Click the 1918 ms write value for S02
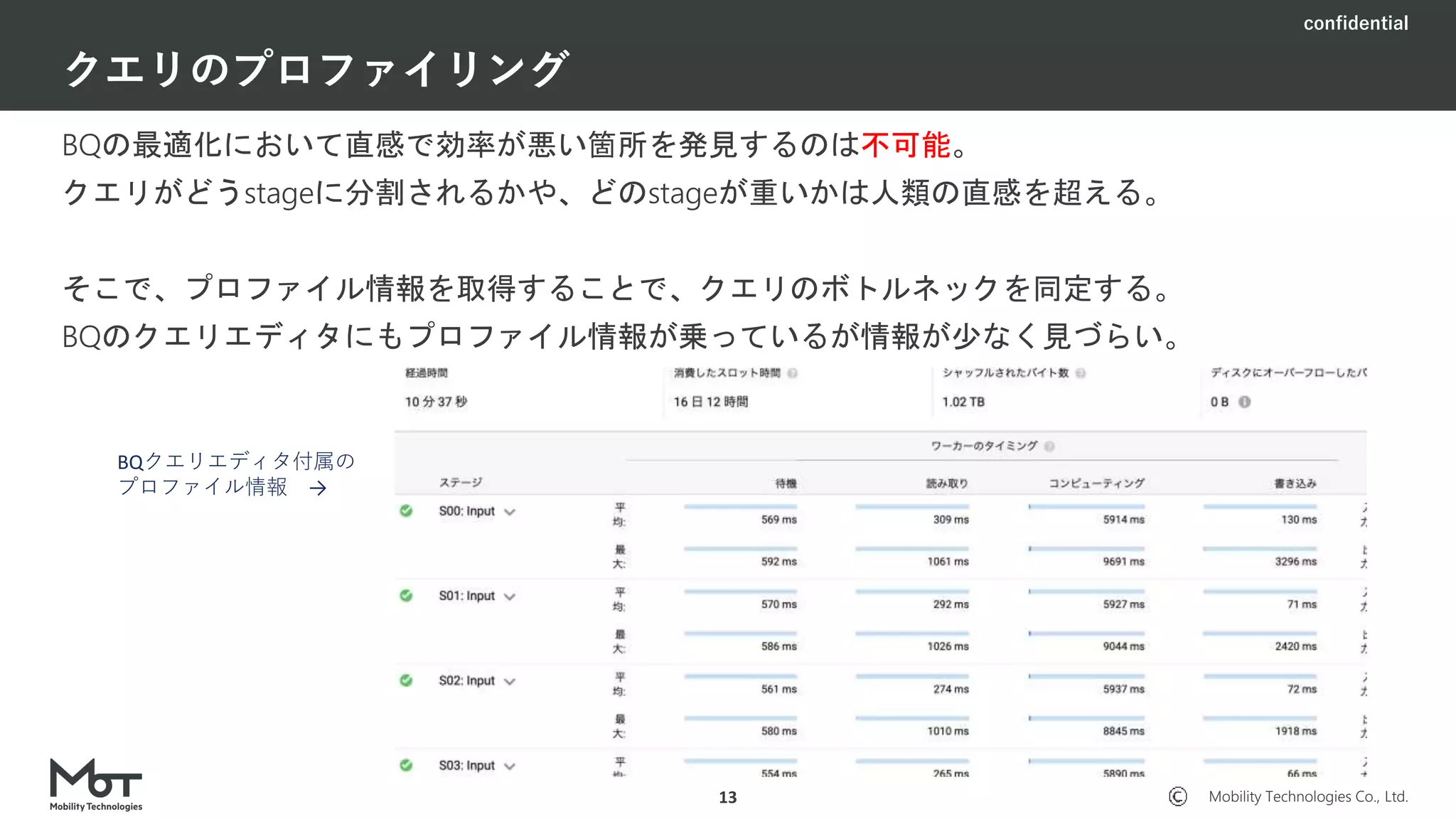 tap(1295, 731)
